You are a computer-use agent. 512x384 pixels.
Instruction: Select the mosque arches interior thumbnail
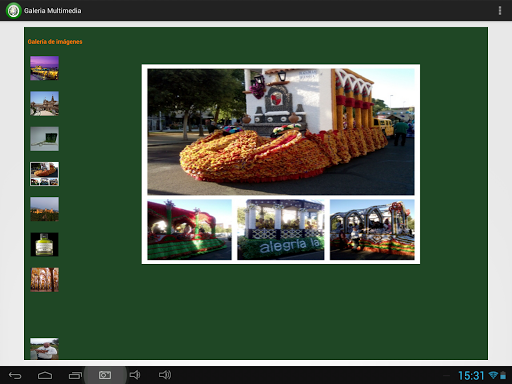[44, 280]
